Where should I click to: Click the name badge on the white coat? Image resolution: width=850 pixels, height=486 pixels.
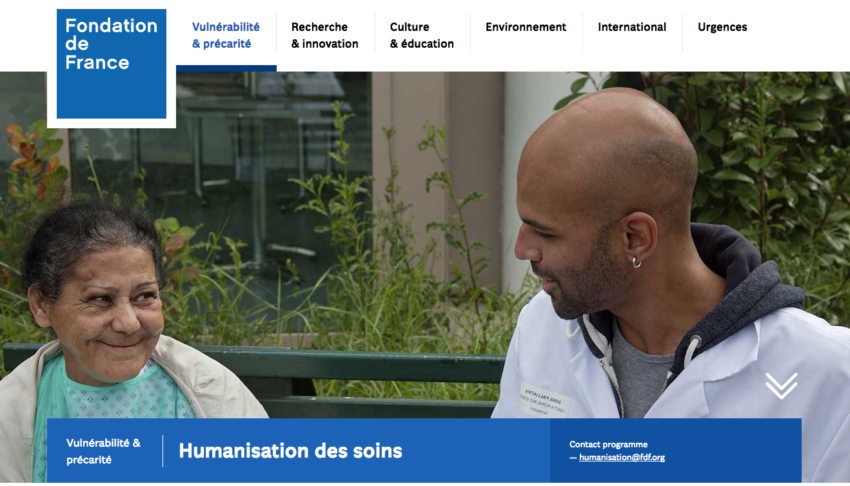pyautogui.click(x=544, y=401)
